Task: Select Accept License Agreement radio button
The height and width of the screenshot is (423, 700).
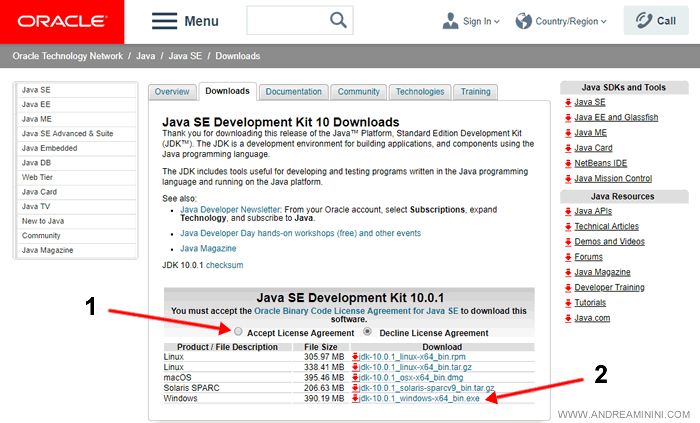Action: pyautogui.click(x=238, y=332)
